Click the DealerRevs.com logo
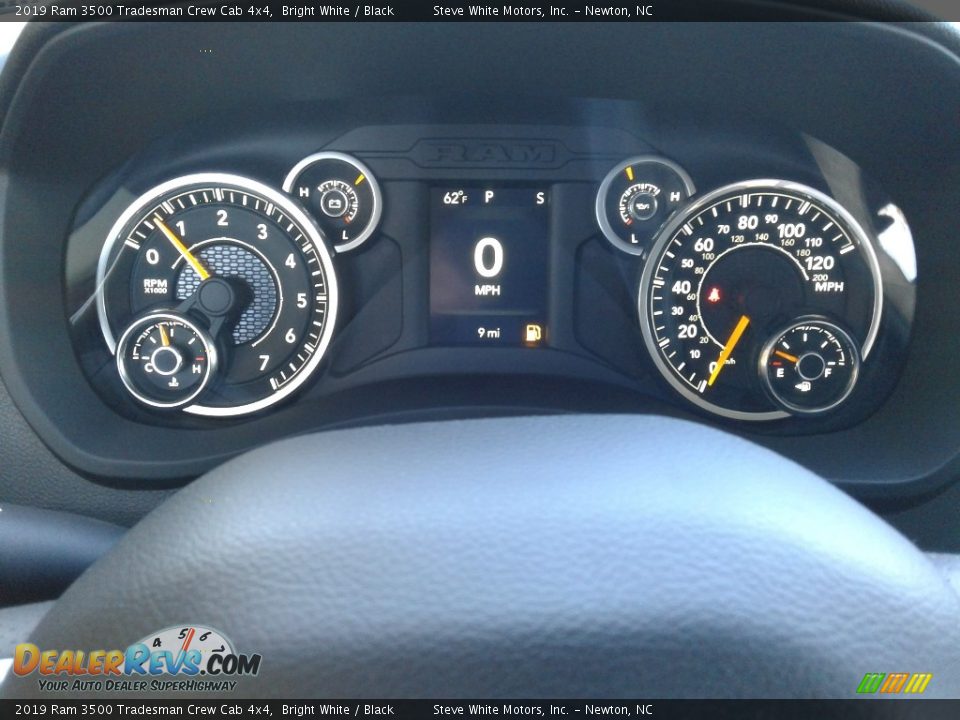The height and width of the screenshot is (720, 960). pyautogui.click(x=136, y=661)
